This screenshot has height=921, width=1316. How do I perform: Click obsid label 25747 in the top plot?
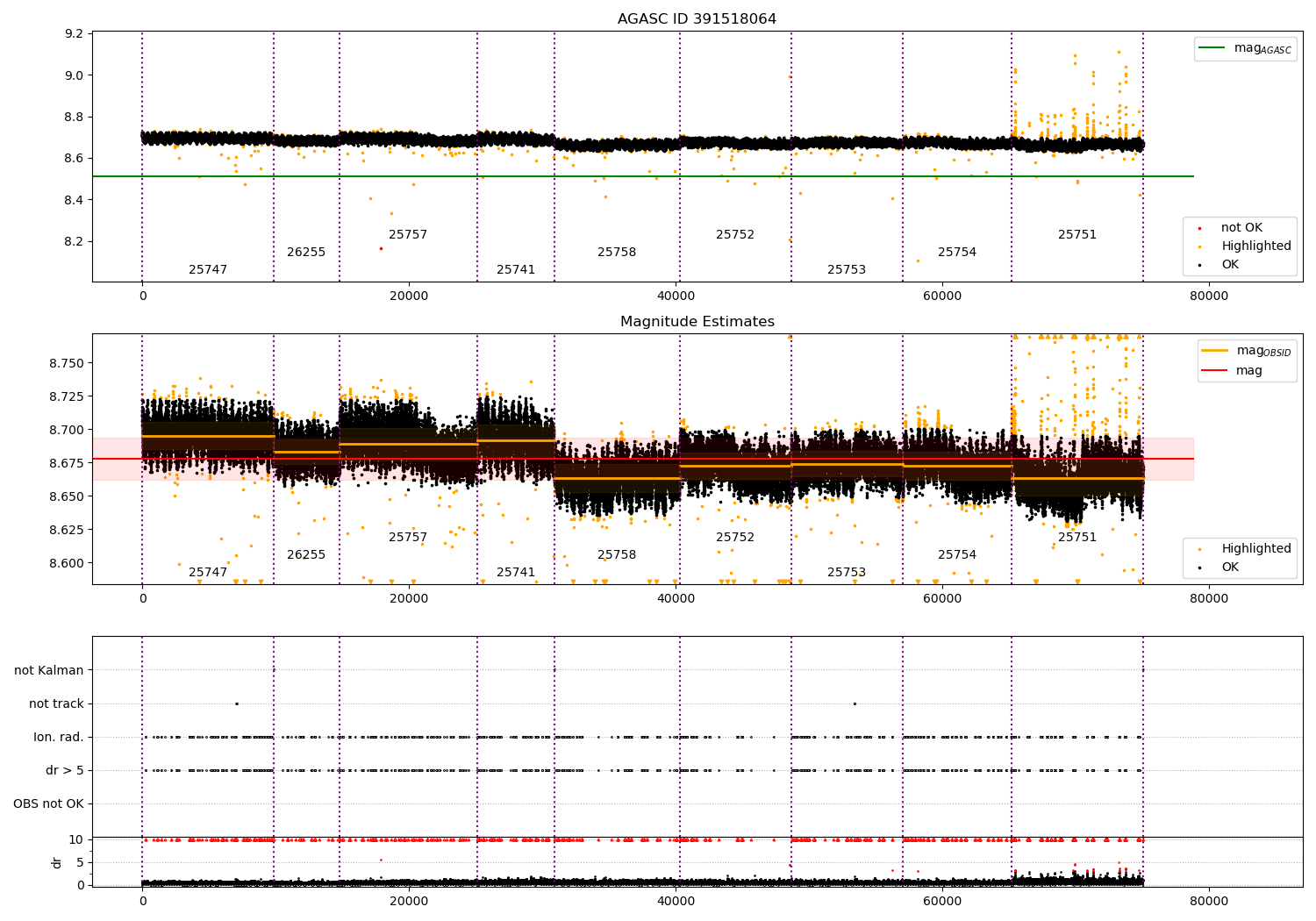pyautogui.click(x=208, y=269)
